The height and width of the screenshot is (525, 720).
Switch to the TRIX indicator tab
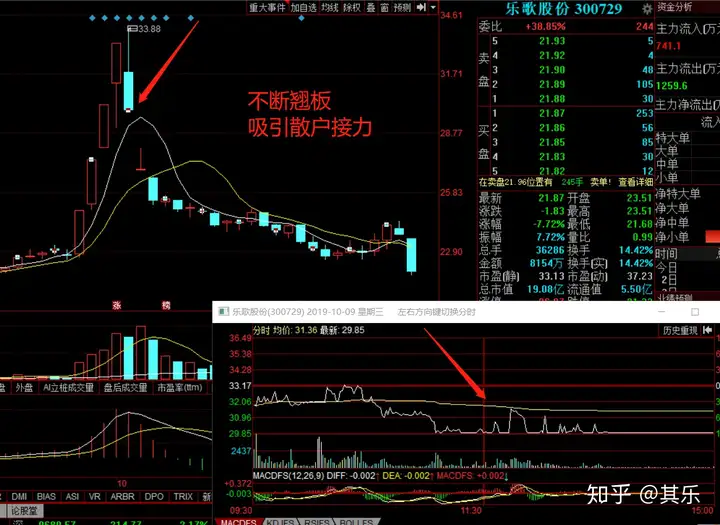coord(183,497)
